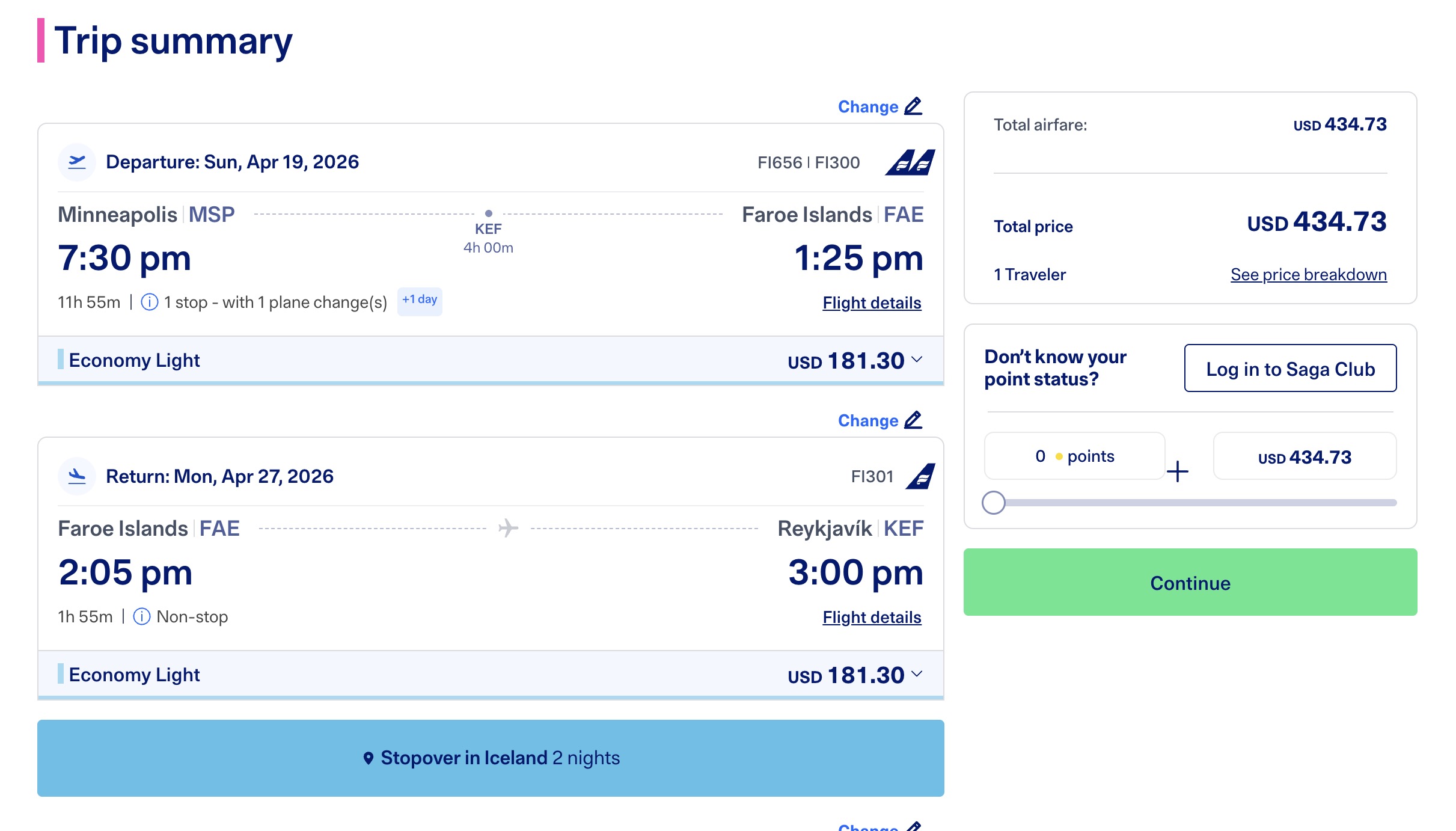Click the Icelandair logo beside FI301
This screenshot has height=831, width=1456.
(x=922, y=475)
